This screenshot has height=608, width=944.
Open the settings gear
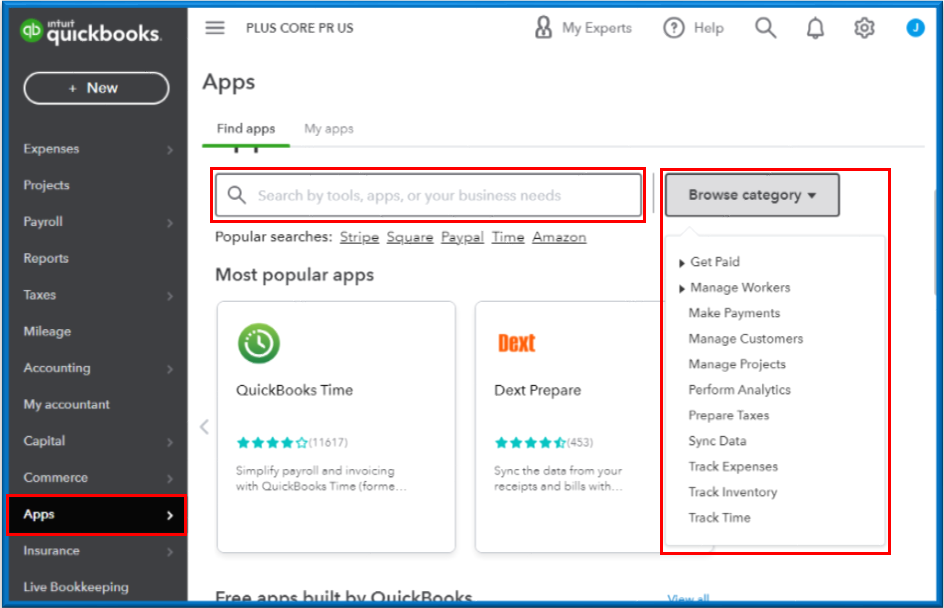[864, 28]
